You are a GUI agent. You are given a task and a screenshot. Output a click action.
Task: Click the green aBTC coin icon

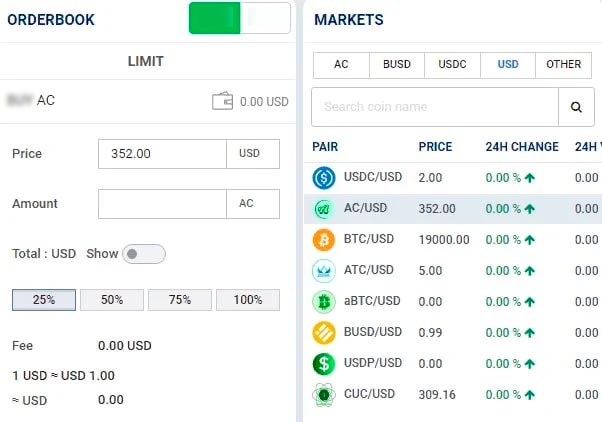(x=324, y=301)
